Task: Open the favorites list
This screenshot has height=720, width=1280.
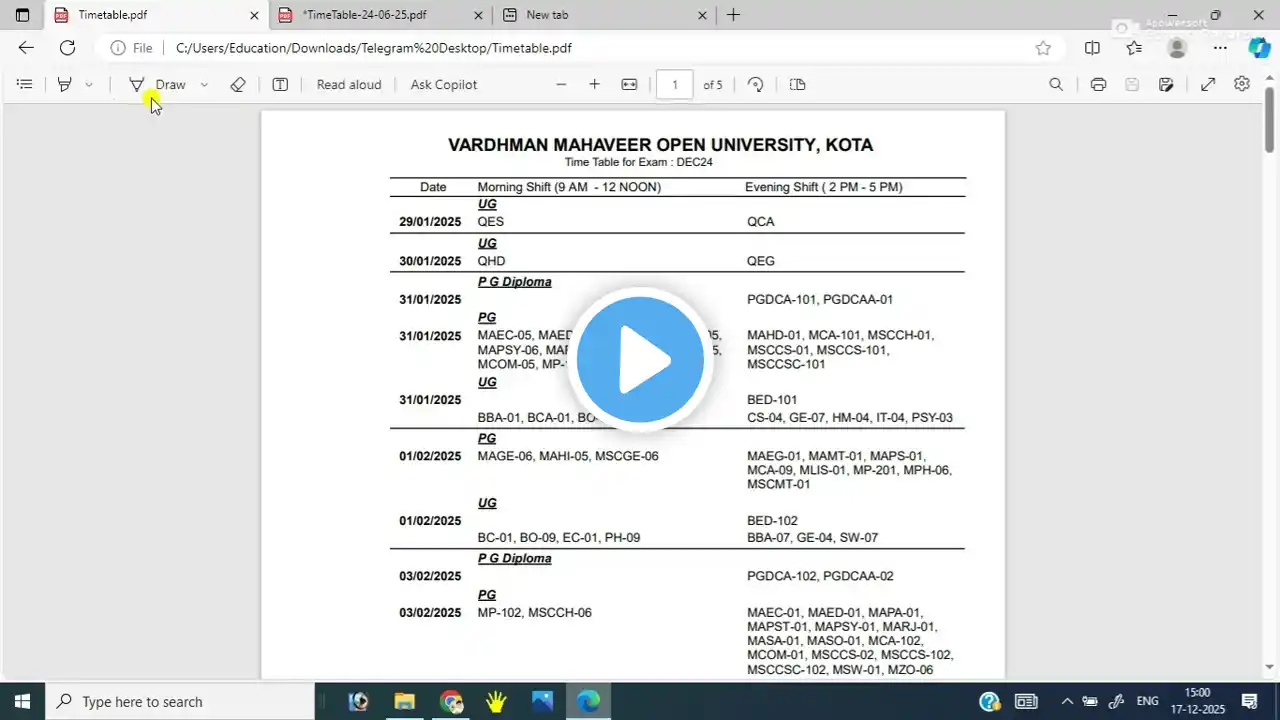Action: (x=1134, y=48)
